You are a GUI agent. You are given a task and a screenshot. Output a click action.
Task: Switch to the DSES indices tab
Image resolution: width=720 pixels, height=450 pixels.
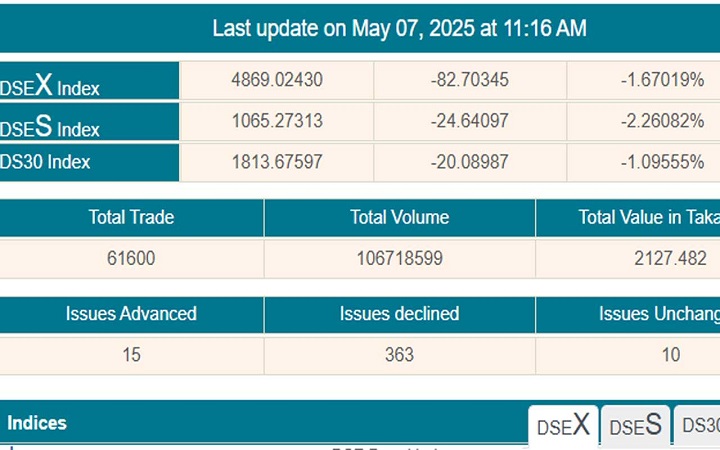(x=636, y=425)
